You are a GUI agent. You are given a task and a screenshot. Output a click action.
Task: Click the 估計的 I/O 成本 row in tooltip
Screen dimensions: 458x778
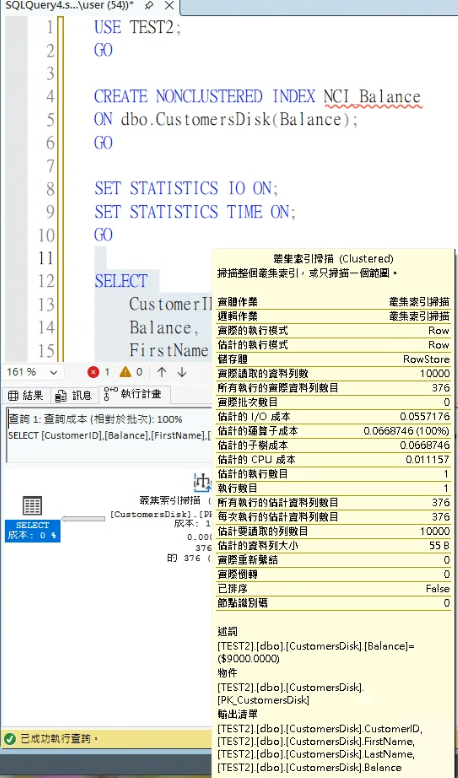click(333, 416)
